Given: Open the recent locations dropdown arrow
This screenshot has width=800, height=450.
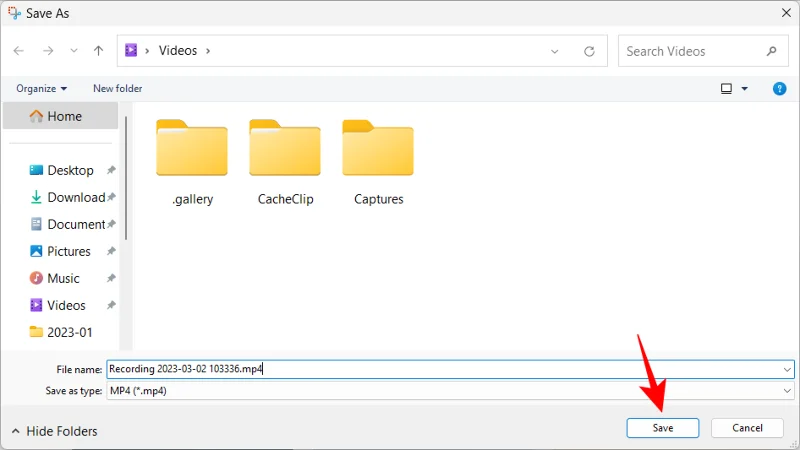Looking at the screenshot, I should click(74, 51).
